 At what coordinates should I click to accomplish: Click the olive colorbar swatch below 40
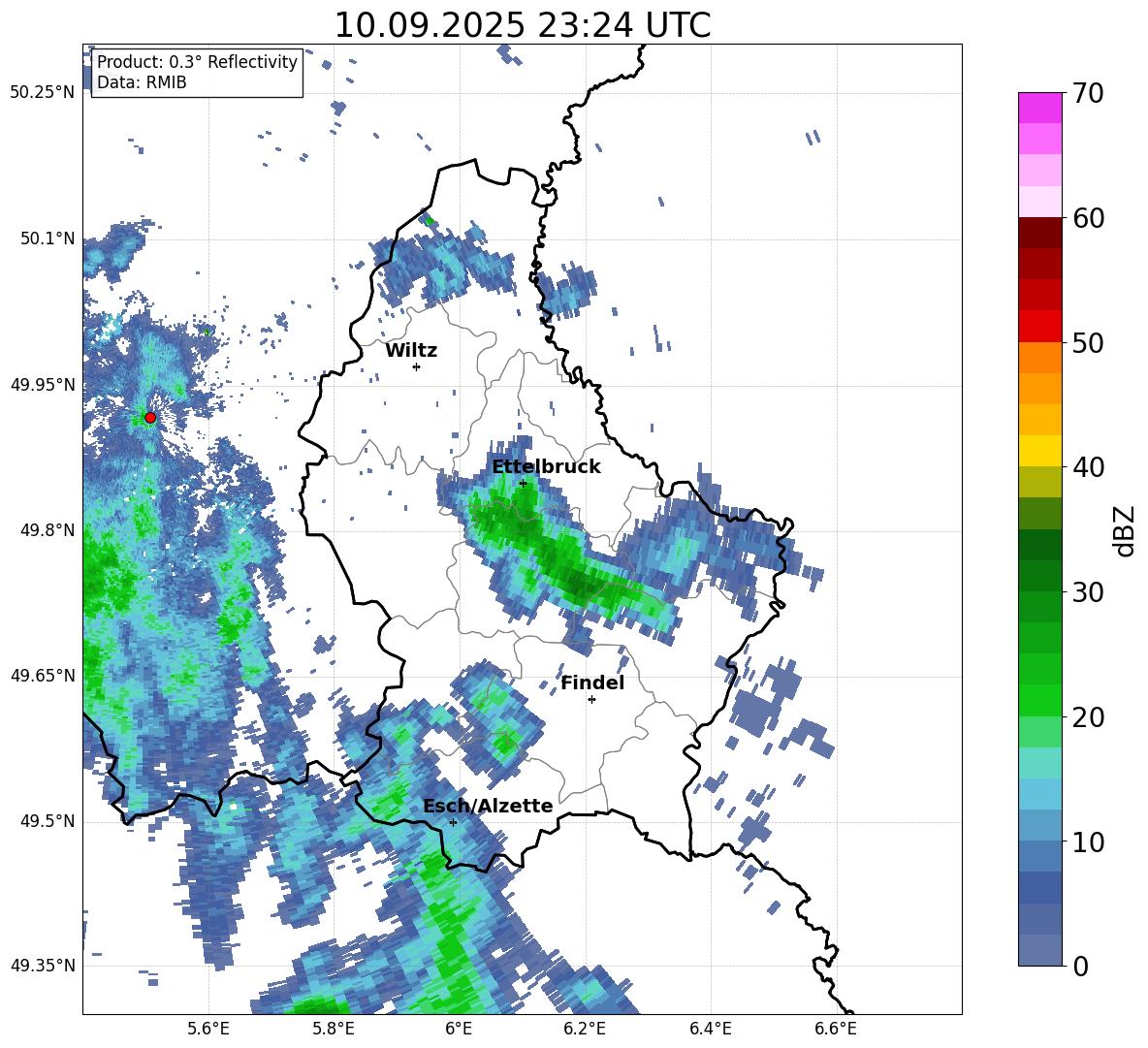coord(1039,482)
